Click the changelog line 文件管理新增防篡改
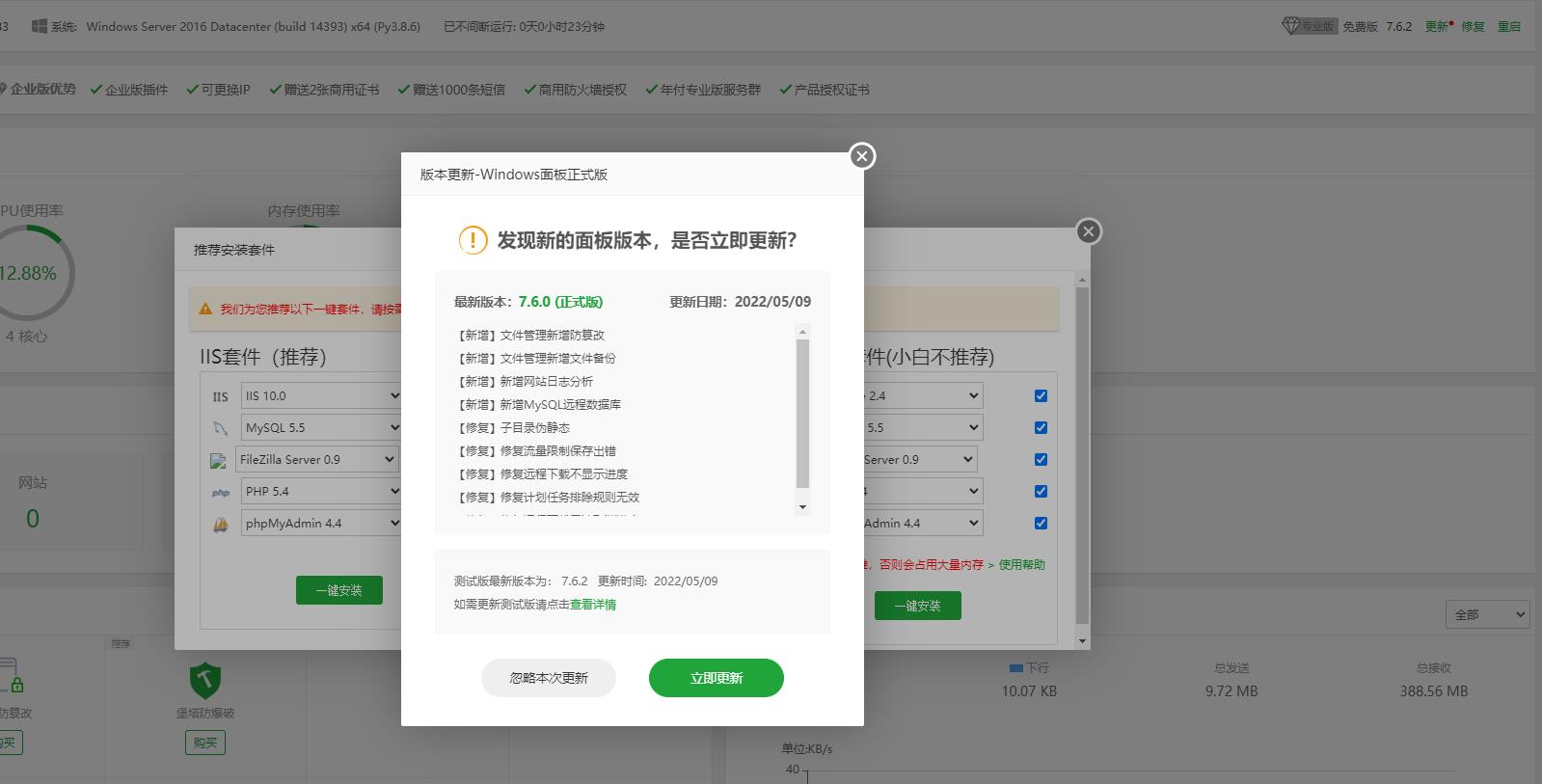 click(553, 336)
